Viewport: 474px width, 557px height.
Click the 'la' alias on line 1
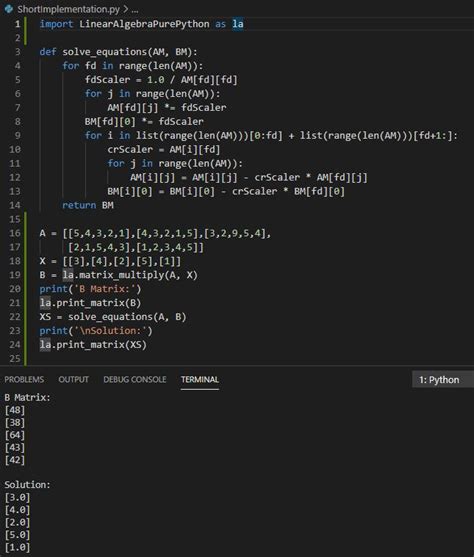pyautogui.click(x=238, y=24)
